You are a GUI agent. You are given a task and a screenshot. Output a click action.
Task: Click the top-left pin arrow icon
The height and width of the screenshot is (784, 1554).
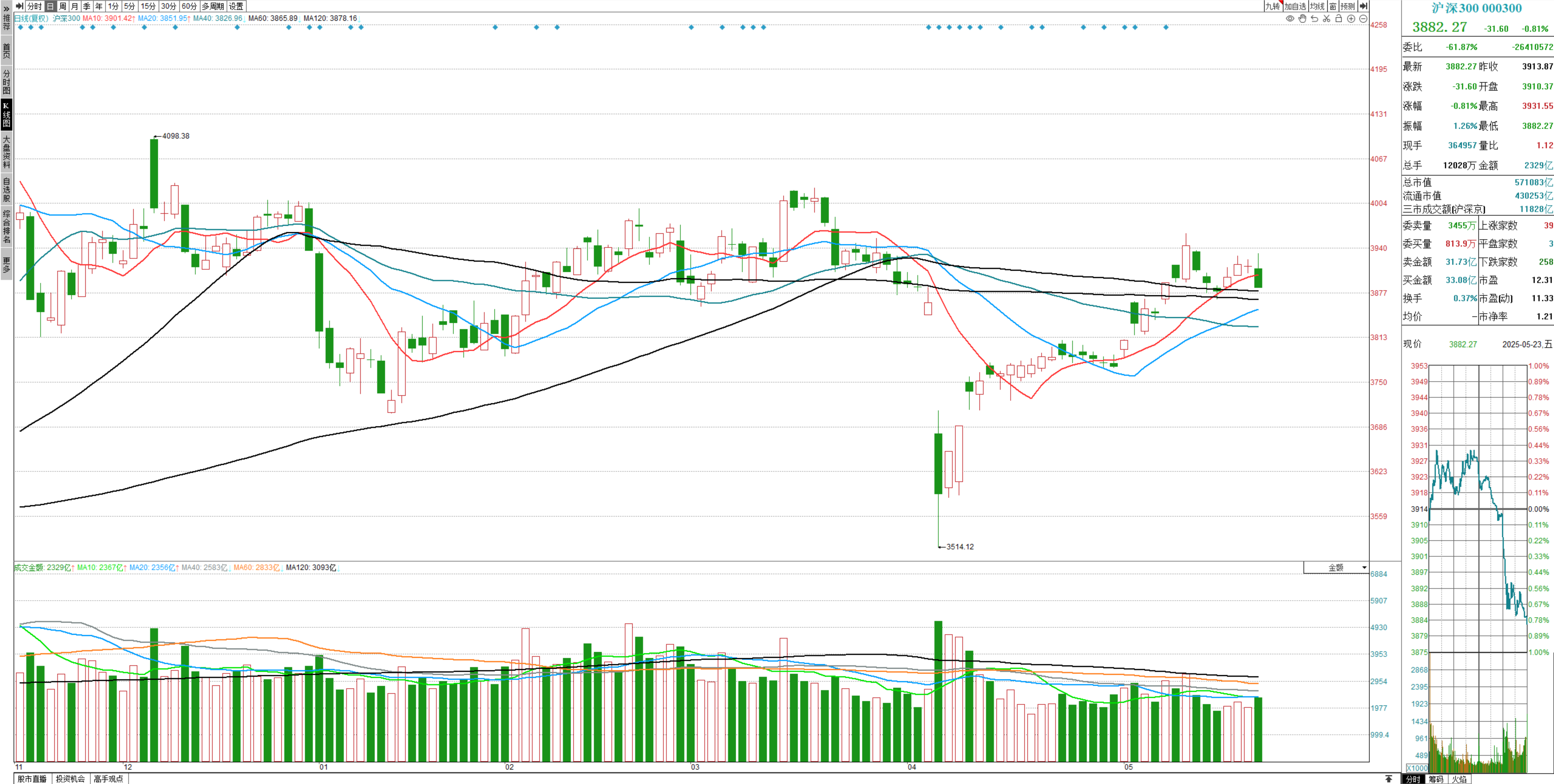coord(19,6)
